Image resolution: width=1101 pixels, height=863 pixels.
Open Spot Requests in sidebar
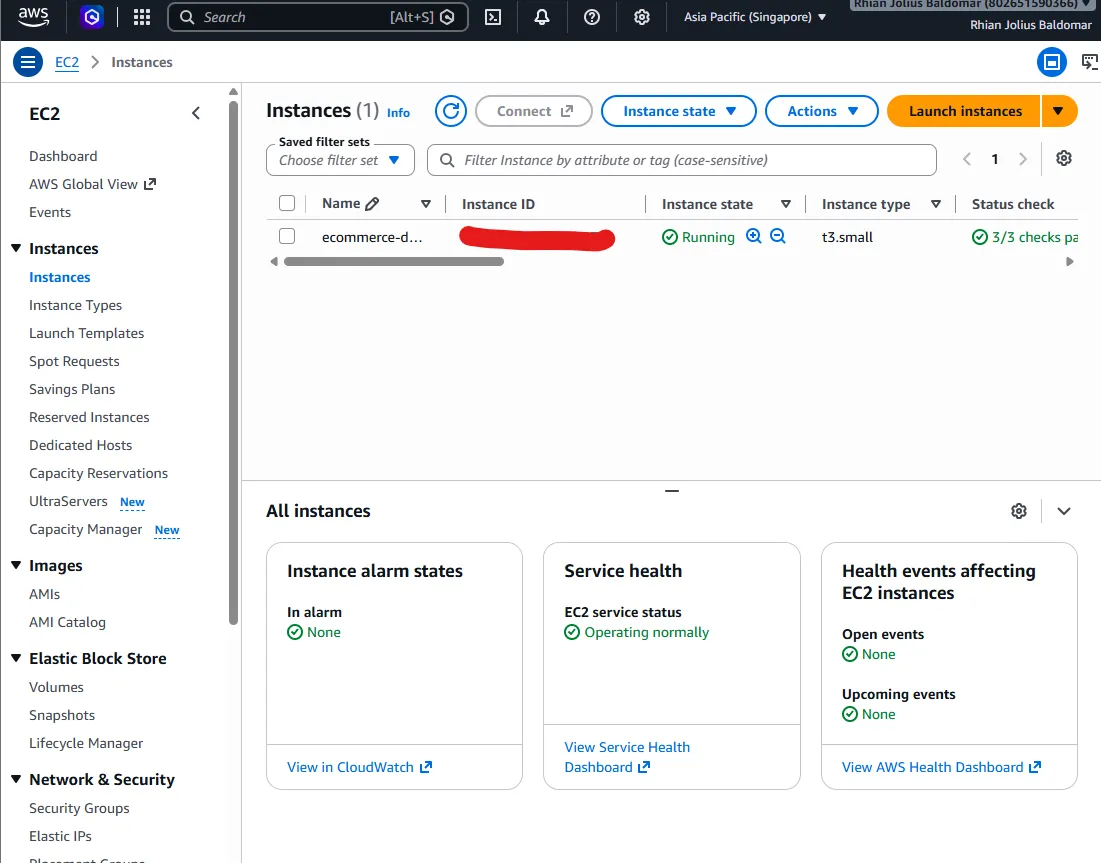(74, 362)
